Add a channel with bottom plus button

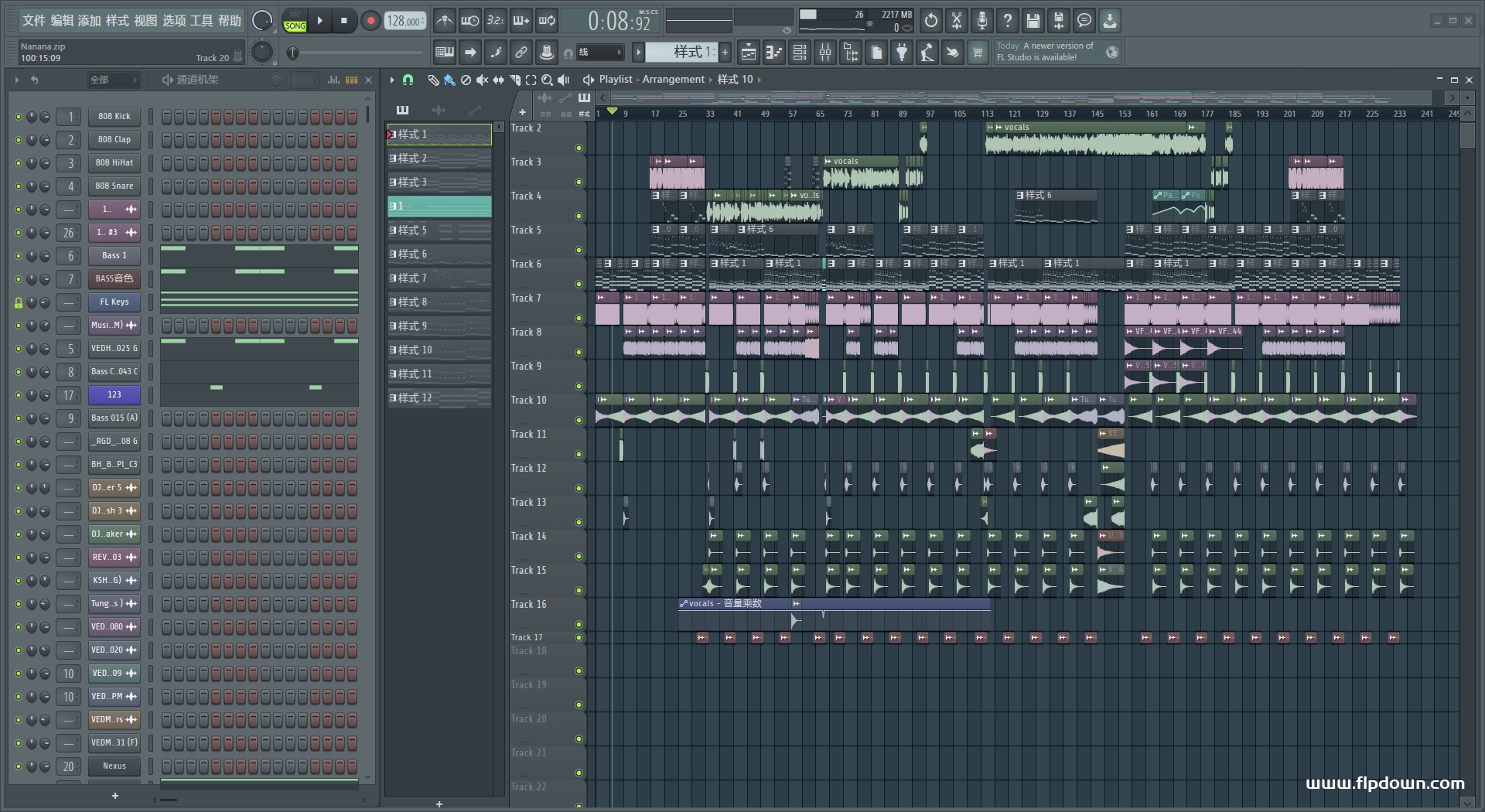coord(115,796)
